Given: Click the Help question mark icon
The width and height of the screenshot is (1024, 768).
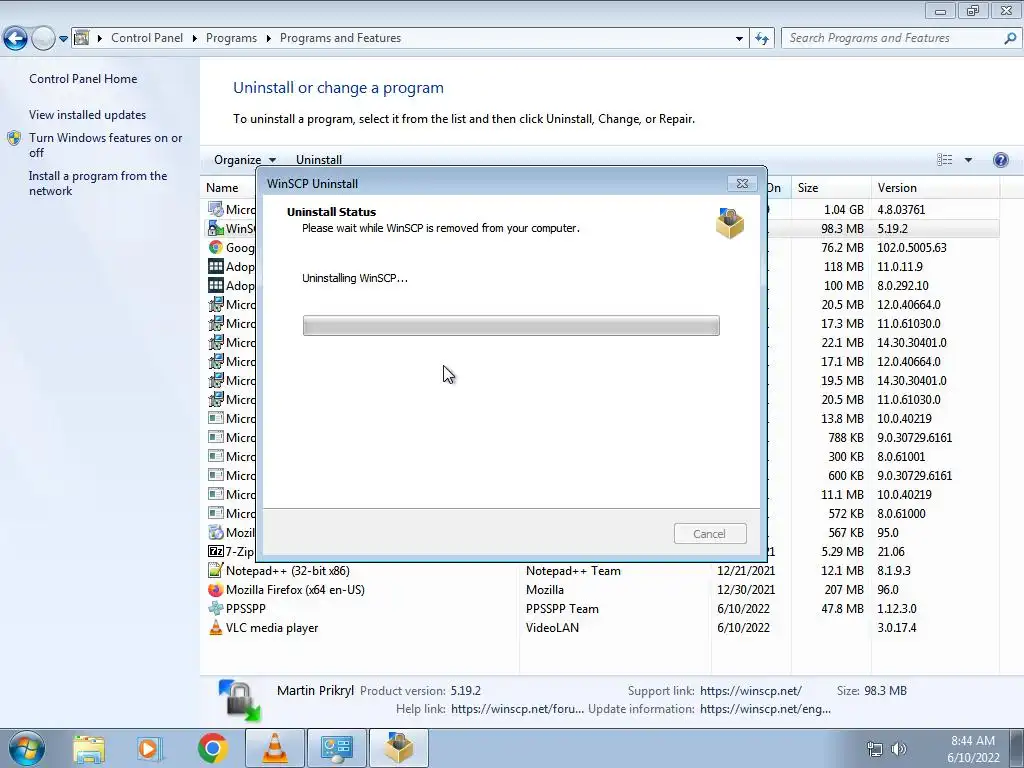Looking at the screenshot, I should pos(1000,160).
